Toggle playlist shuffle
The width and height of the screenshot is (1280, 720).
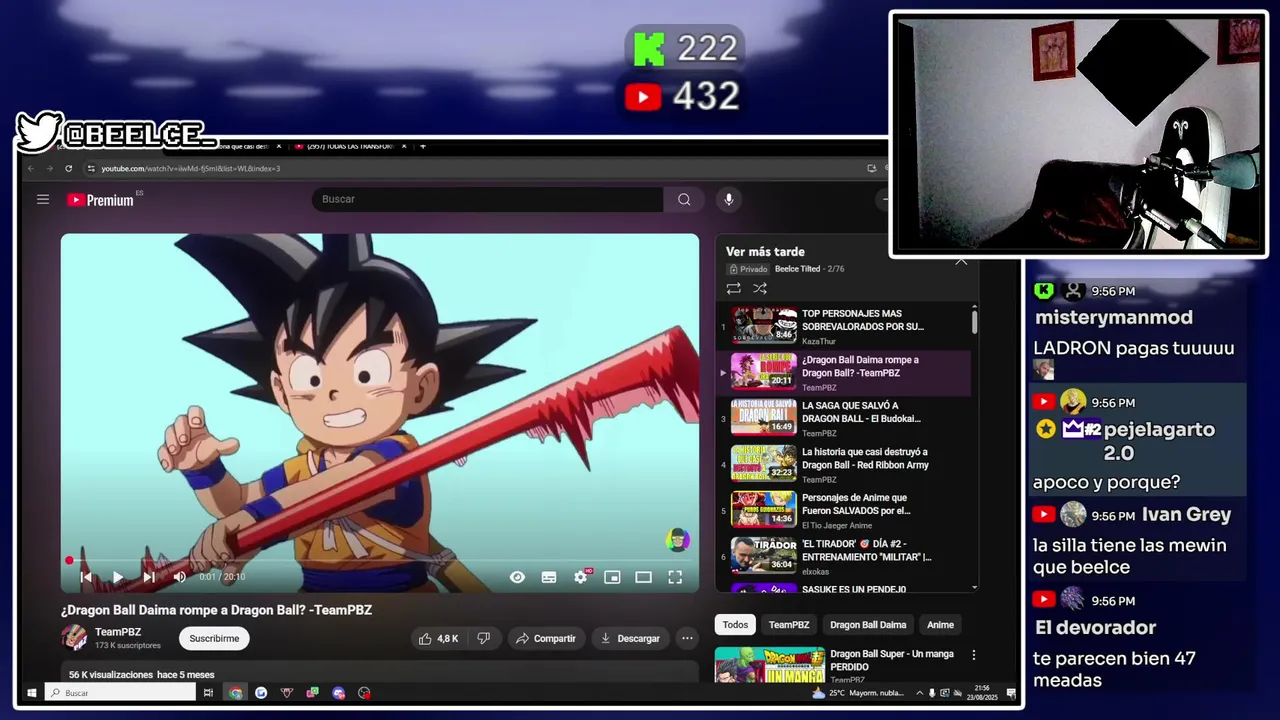[760, 288]
